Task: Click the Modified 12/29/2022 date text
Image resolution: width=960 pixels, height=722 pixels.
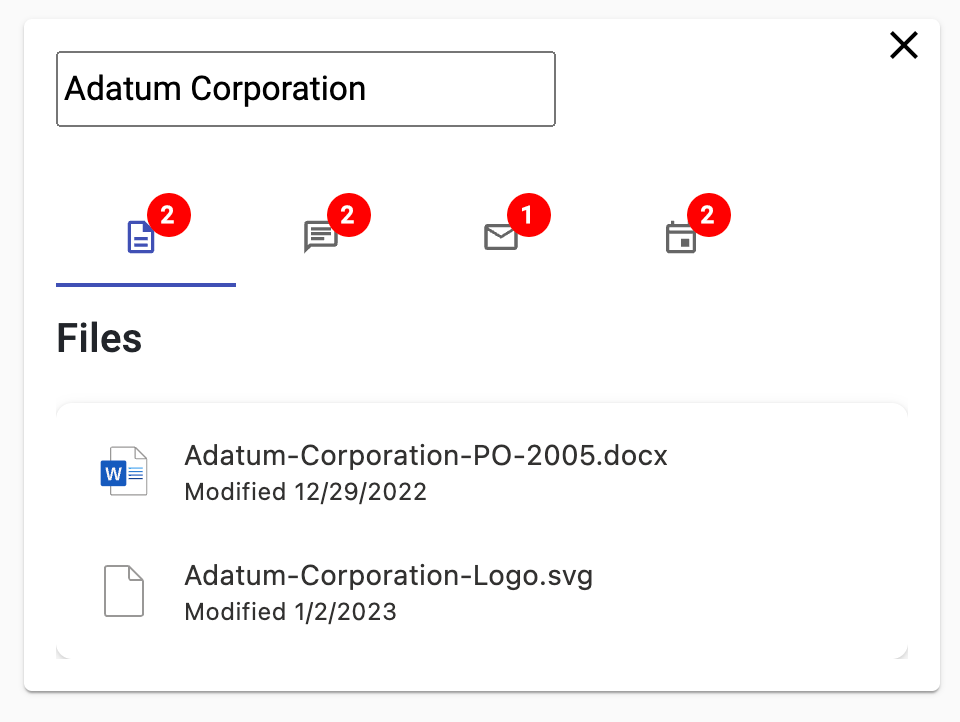Action: click(305, 492)
